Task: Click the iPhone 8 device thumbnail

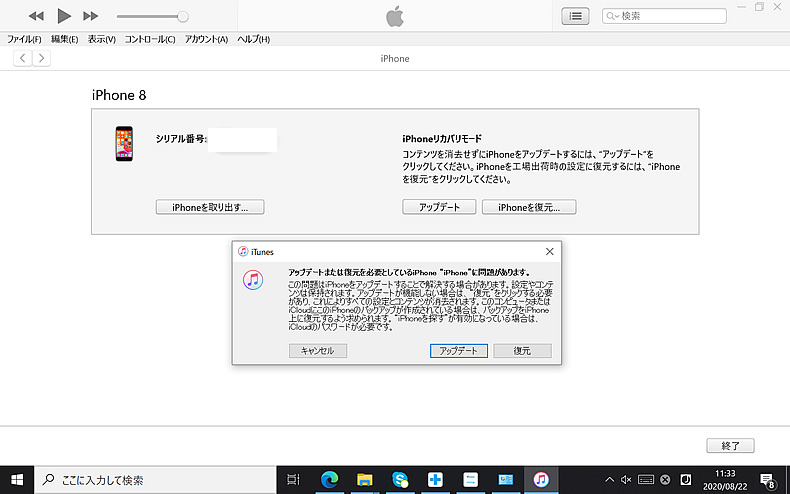Action: click(x=124, y=144)
